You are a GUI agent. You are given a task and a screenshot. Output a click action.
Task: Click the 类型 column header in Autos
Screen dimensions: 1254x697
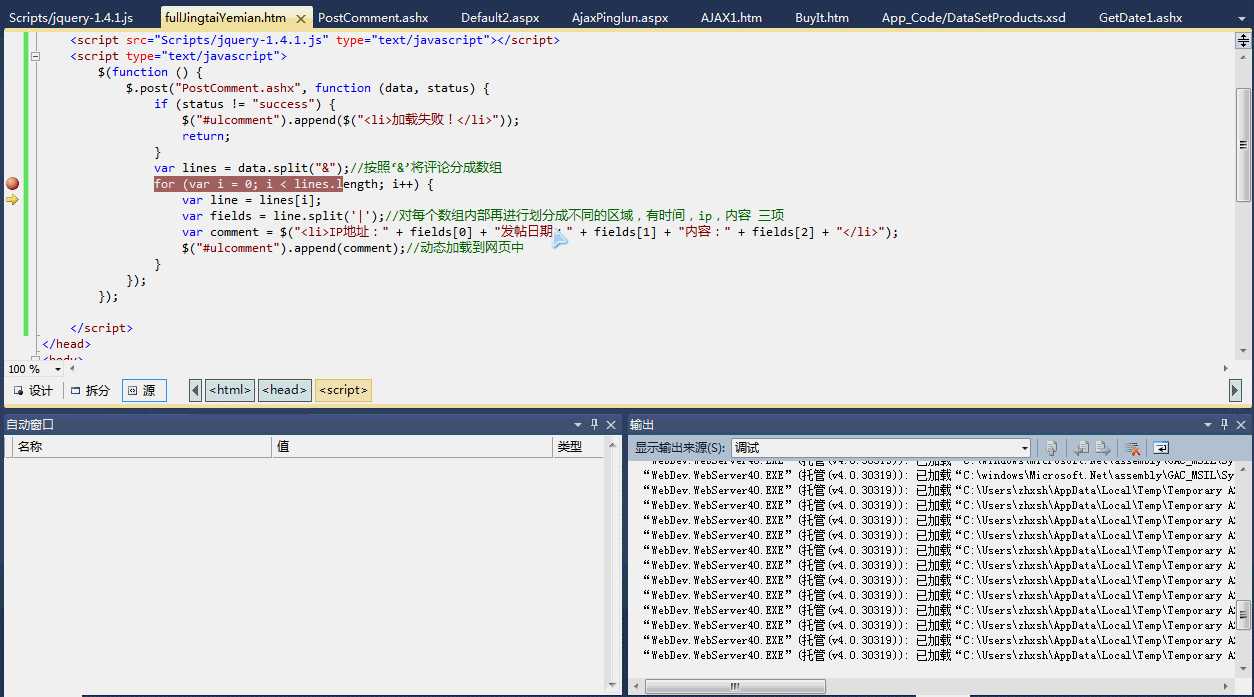578,447
